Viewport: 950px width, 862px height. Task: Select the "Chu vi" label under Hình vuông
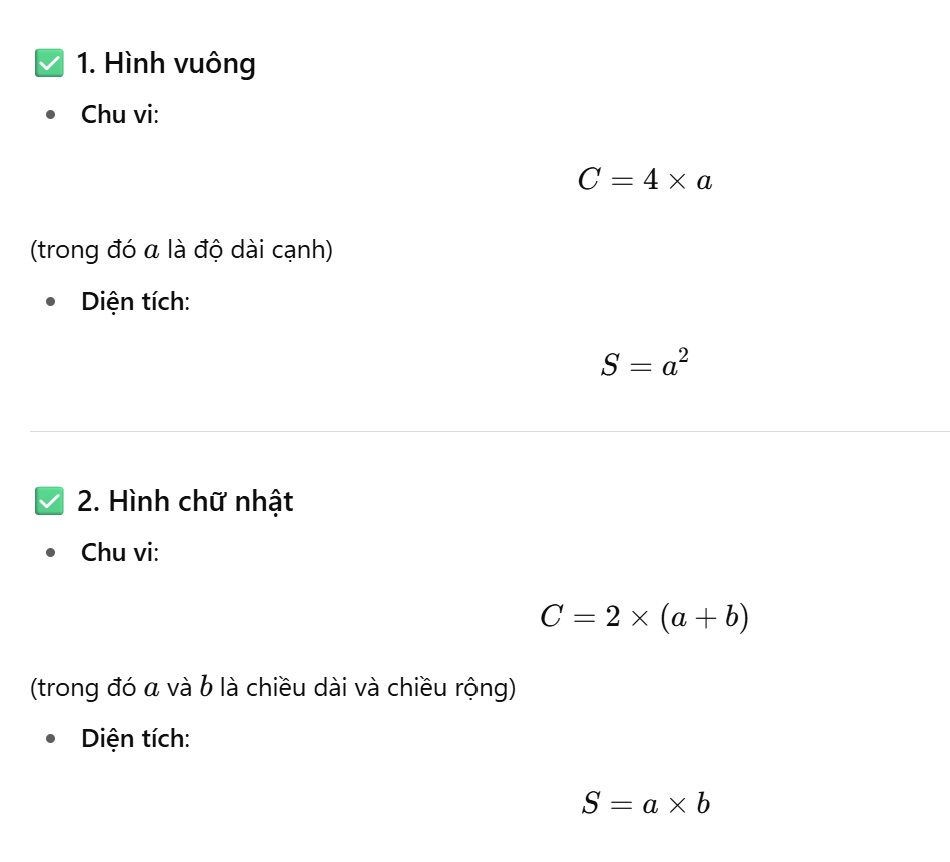tap(119, 114)
